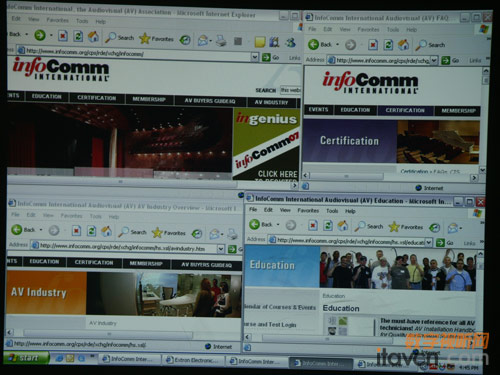Click the Search magnifier in the AV Industry window

pos(123,232)
